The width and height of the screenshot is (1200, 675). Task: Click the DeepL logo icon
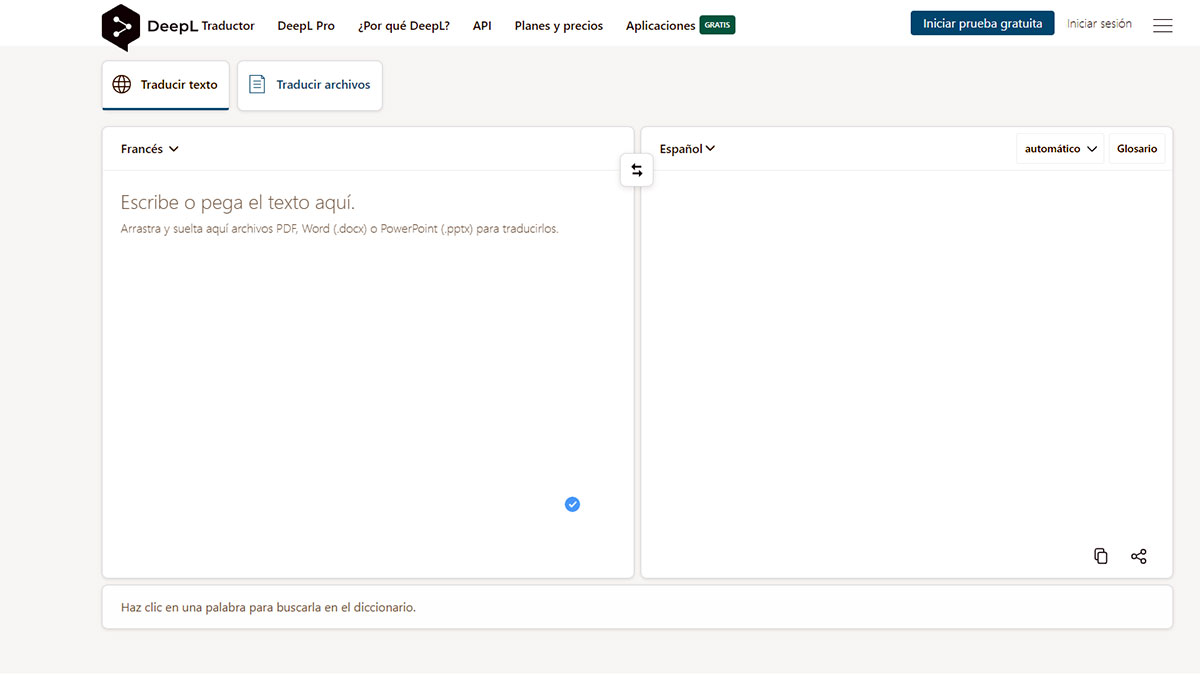coord(121,27)
